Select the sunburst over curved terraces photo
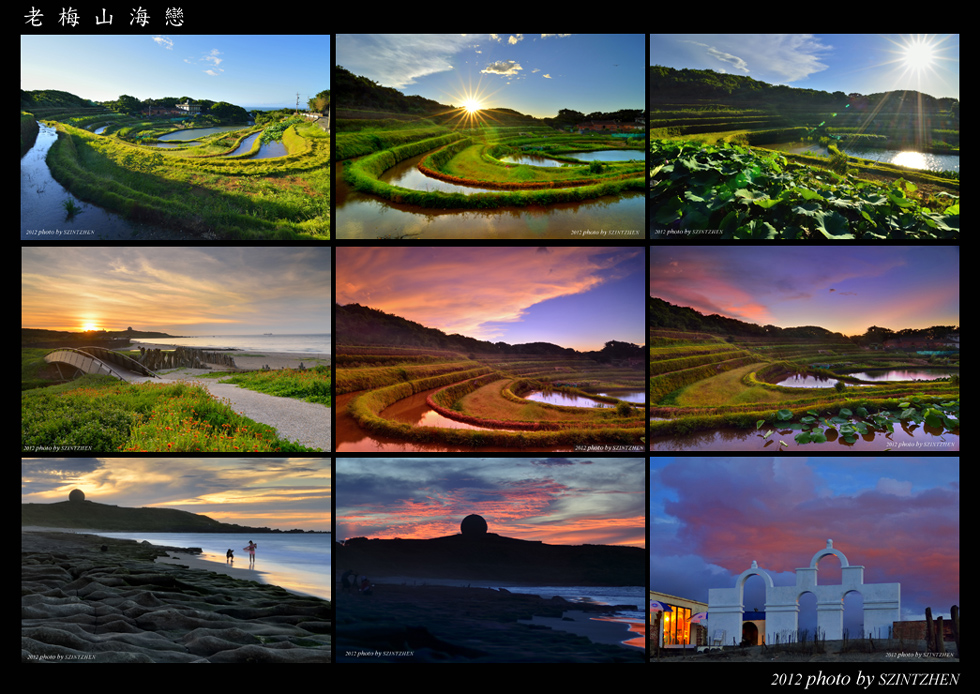980x694 pixels. pyautogui.click(x=490, y=137)
